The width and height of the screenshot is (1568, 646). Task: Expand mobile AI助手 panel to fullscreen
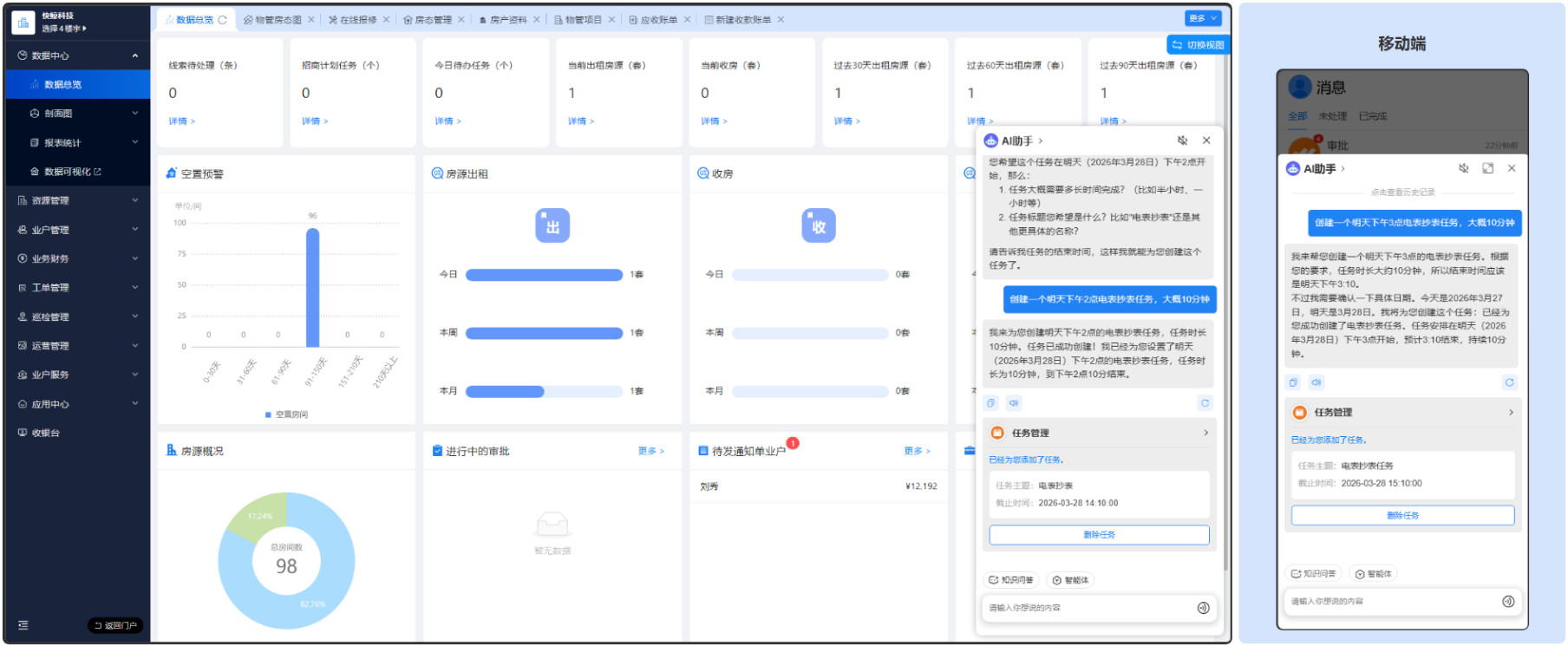point(1487,168)
